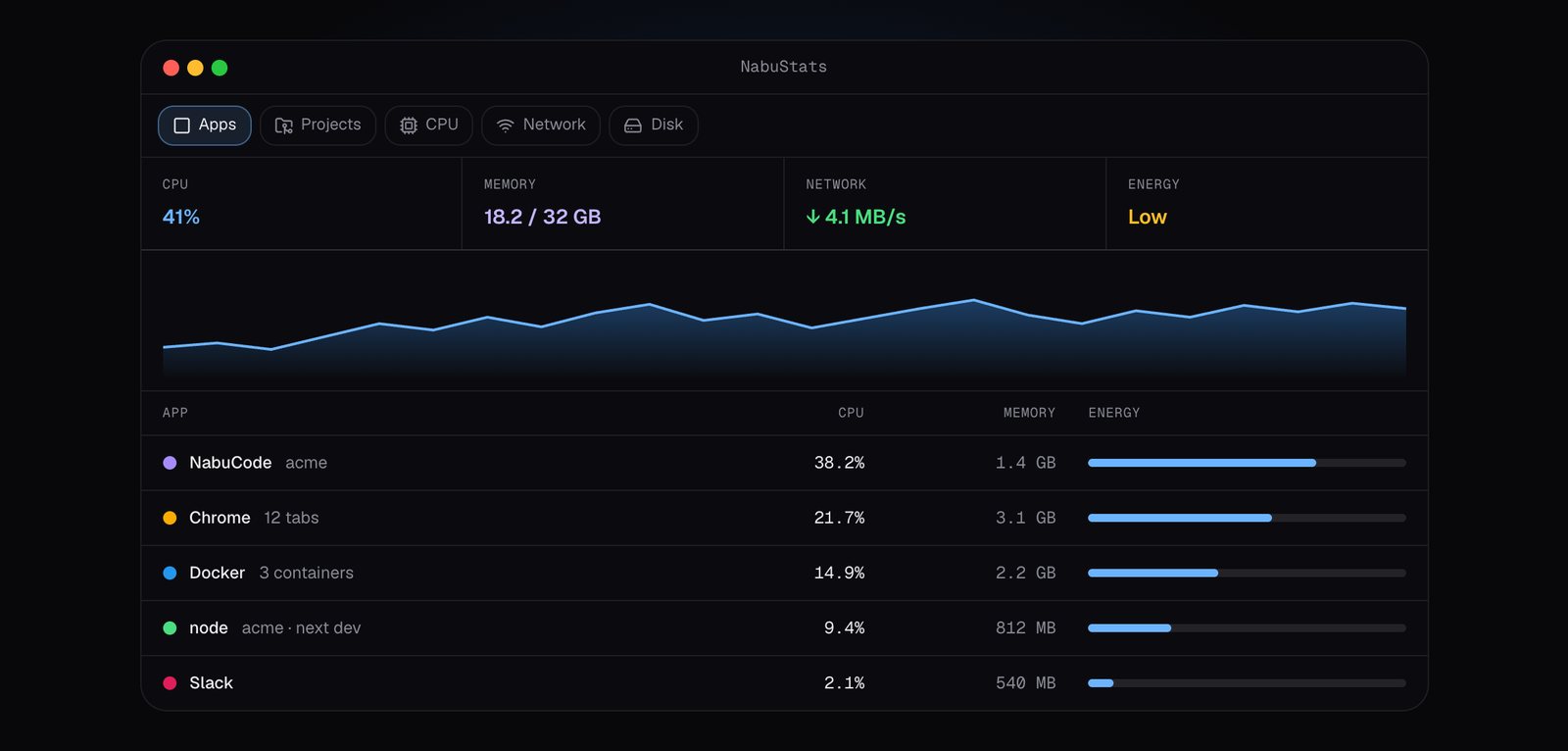
Task: Click the '12 tabs' label
Action: [x=291, y=518]
